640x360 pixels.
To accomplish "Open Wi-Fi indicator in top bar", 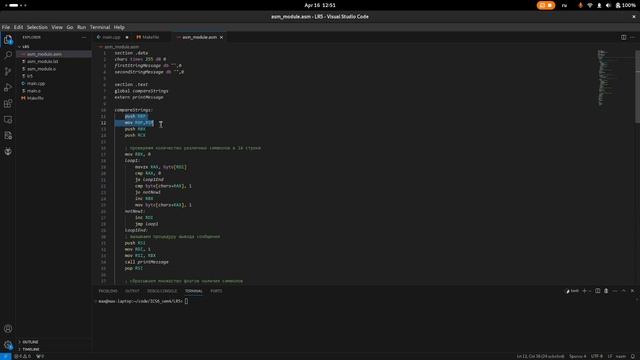I will pyautogui.click(x=590, y=5).
